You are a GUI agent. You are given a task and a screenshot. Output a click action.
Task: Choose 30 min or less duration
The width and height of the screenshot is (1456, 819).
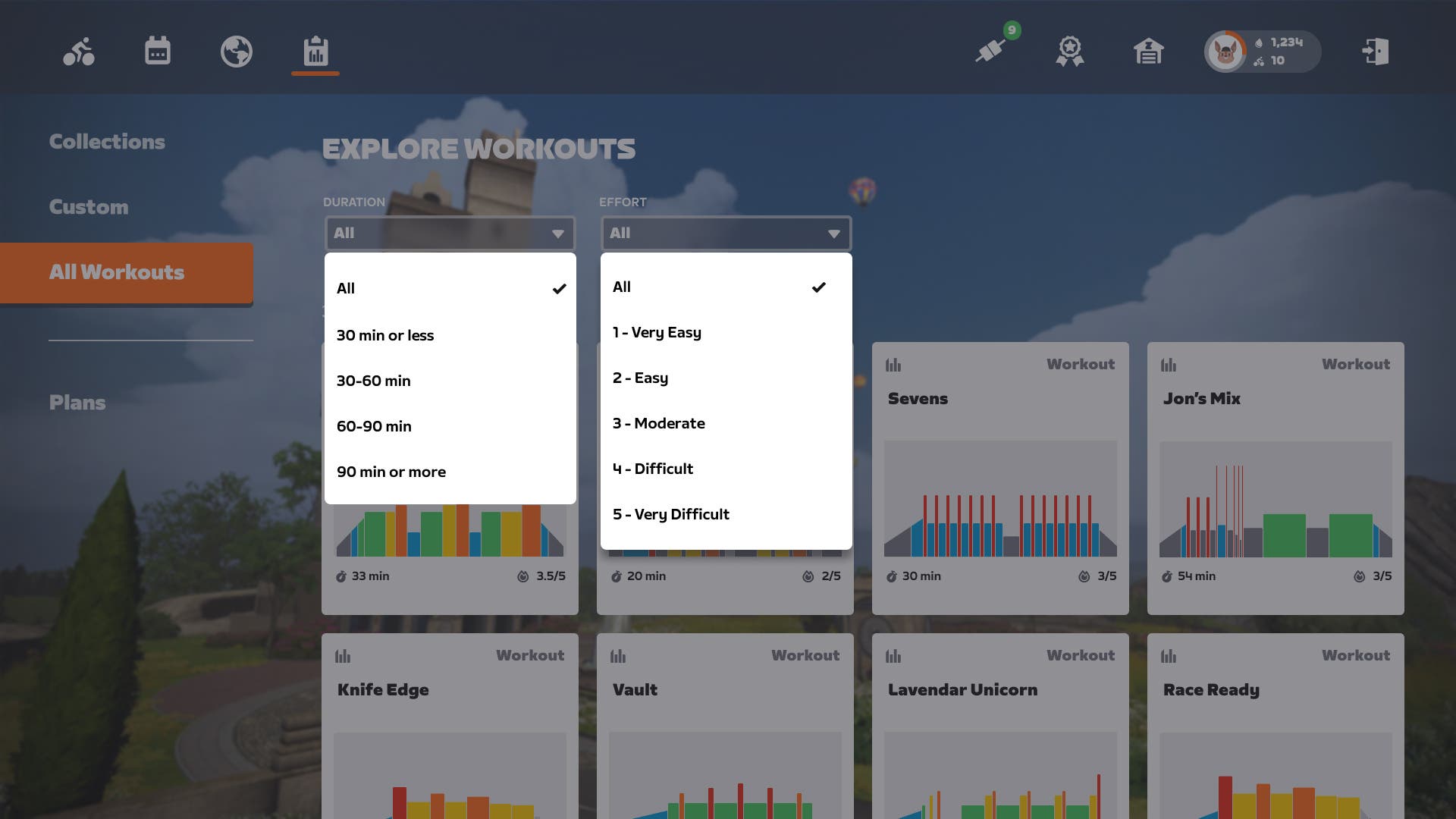click(x=386, y=335)
